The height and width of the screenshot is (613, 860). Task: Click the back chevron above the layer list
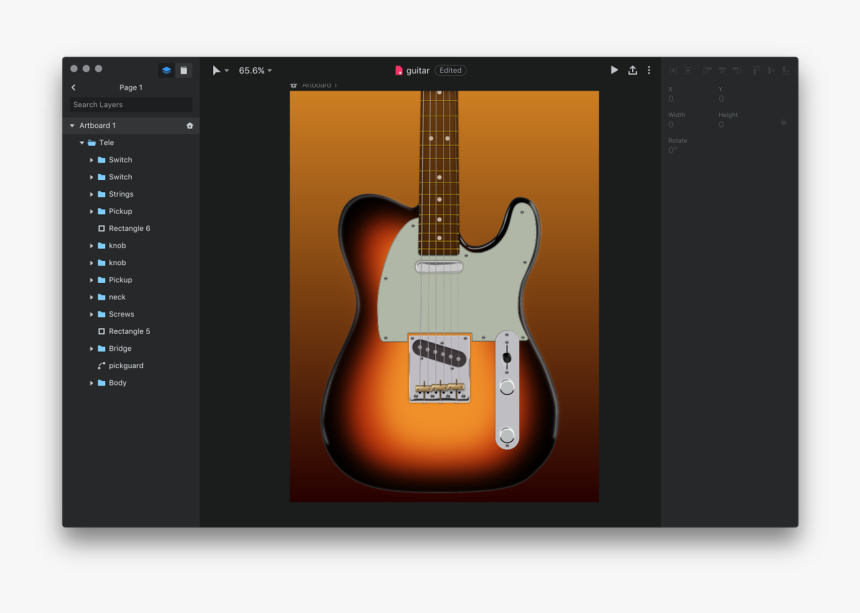pos(73,87)
